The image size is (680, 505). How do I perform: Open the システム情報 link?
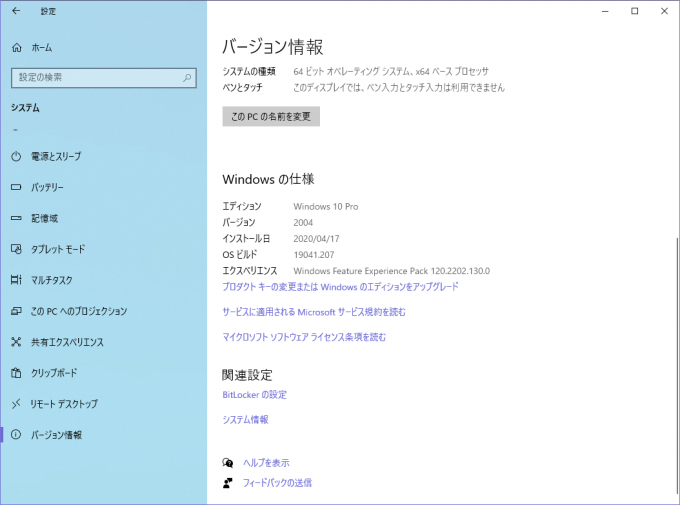245,420
